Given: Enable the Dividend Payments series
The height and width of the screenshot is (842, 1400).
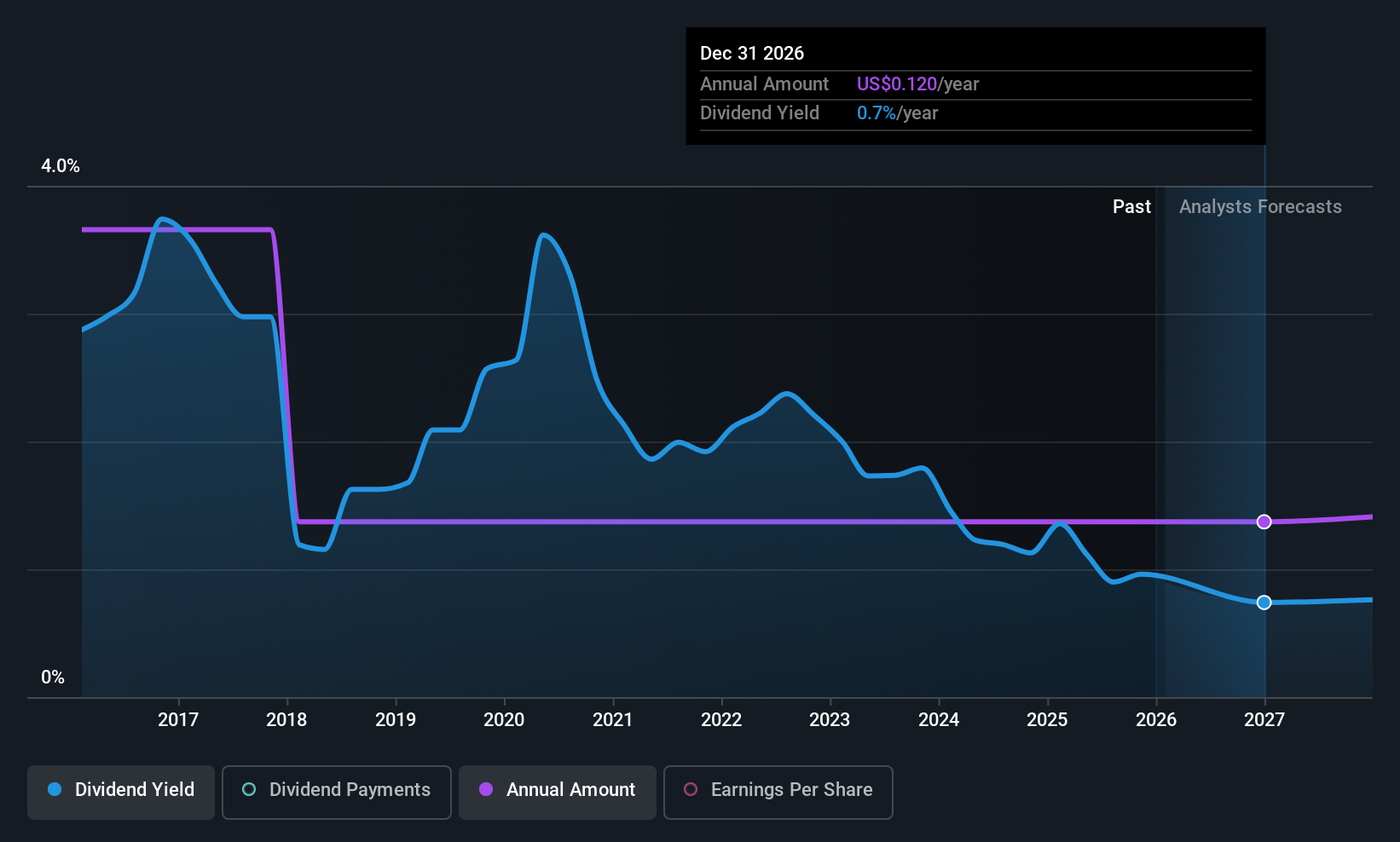Looking at the screenshot, I should (x=336, y=792).
